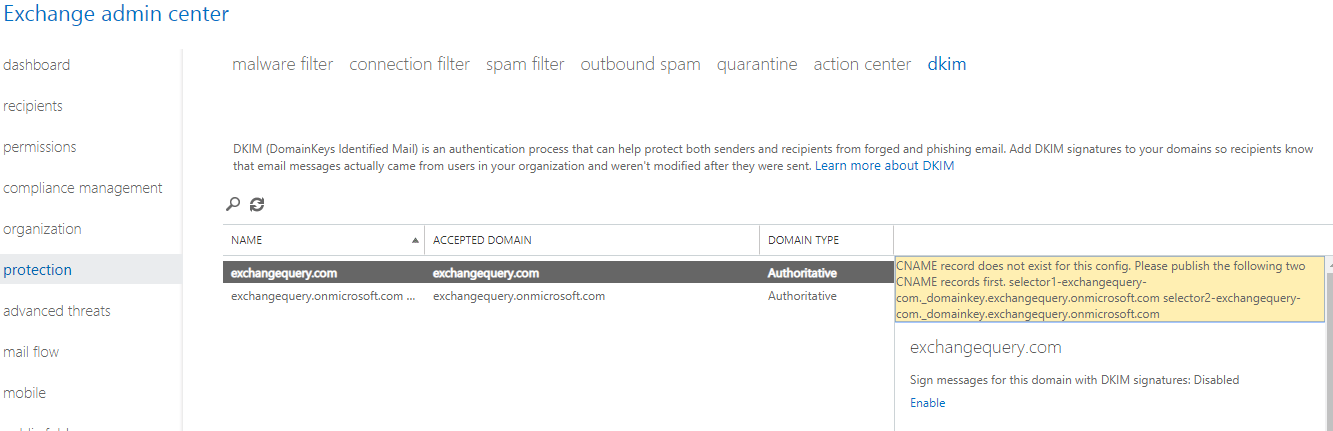Open the malware filter tab

pyautogui.click(x=283, y=64)
